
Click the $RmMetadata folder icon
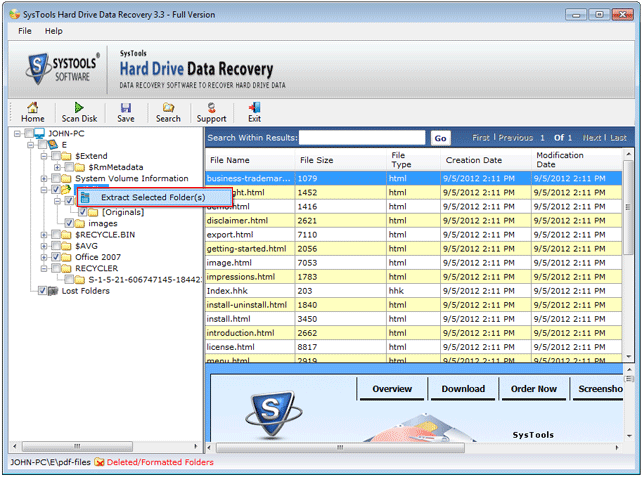(x=80, y=167)
